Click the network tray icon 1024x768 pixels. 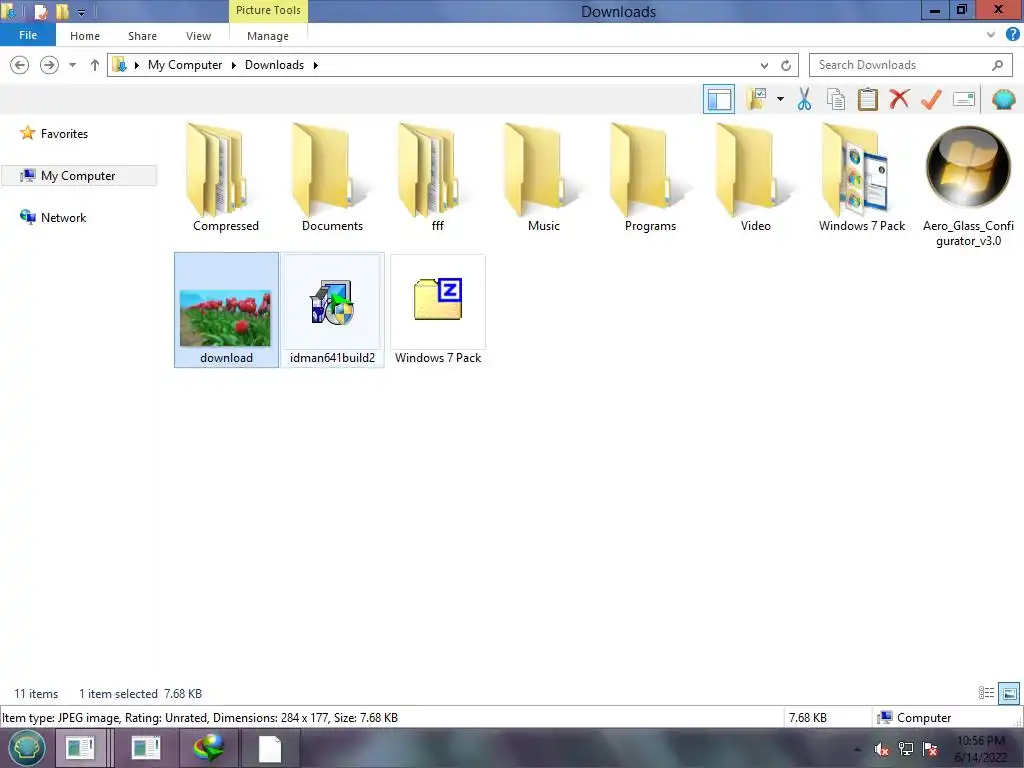906,749
